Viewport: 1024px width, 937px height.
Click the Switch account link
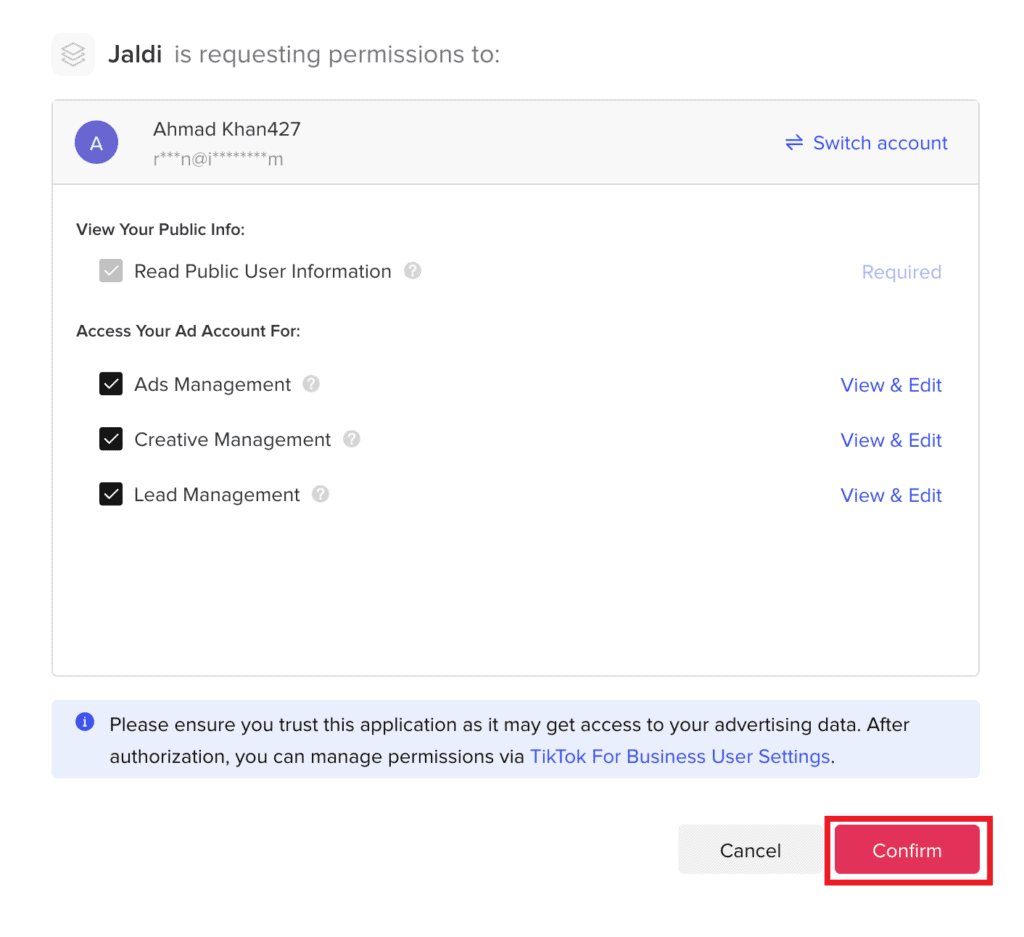tap(879, 142)
